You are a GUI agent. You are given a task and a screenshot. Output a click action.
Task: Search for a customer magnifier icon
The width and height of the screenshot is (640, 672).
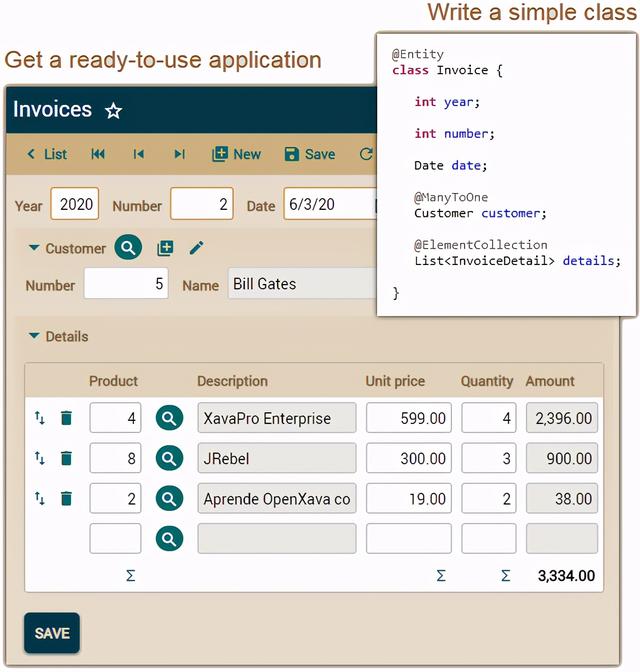click(128, 247)
